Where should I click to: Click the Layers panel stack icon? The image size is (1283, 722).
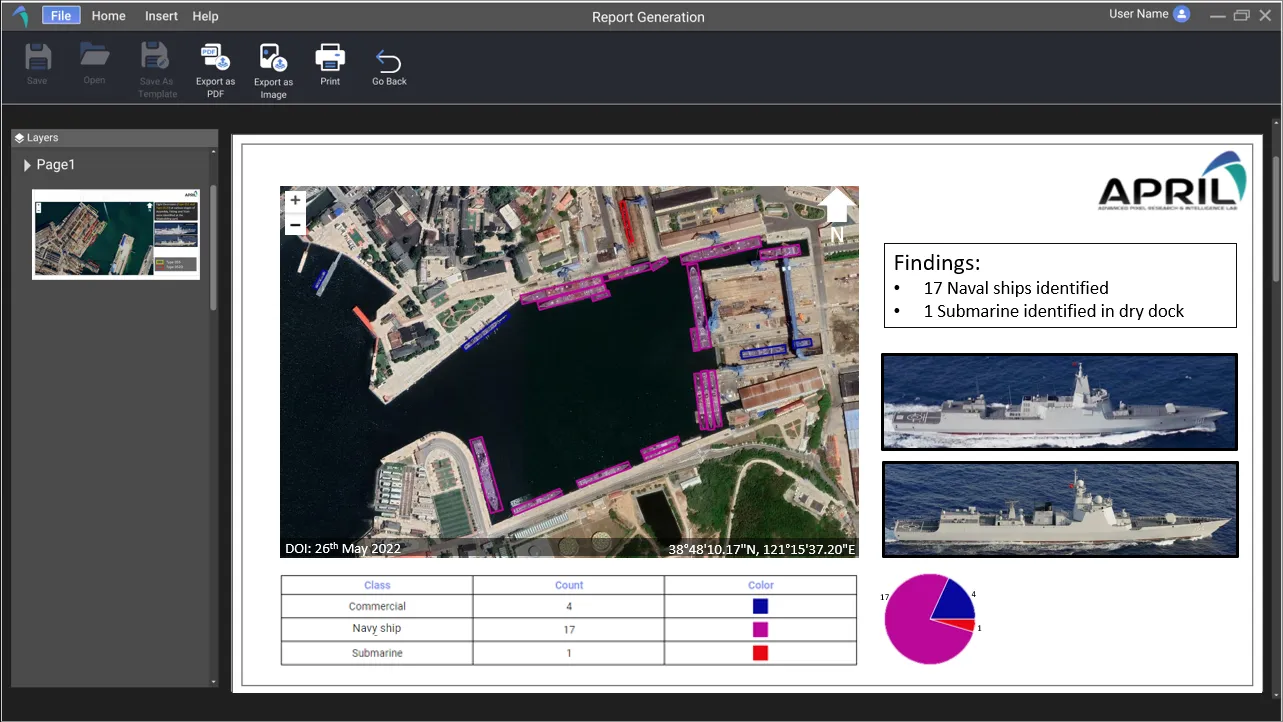tap(19, 138)
